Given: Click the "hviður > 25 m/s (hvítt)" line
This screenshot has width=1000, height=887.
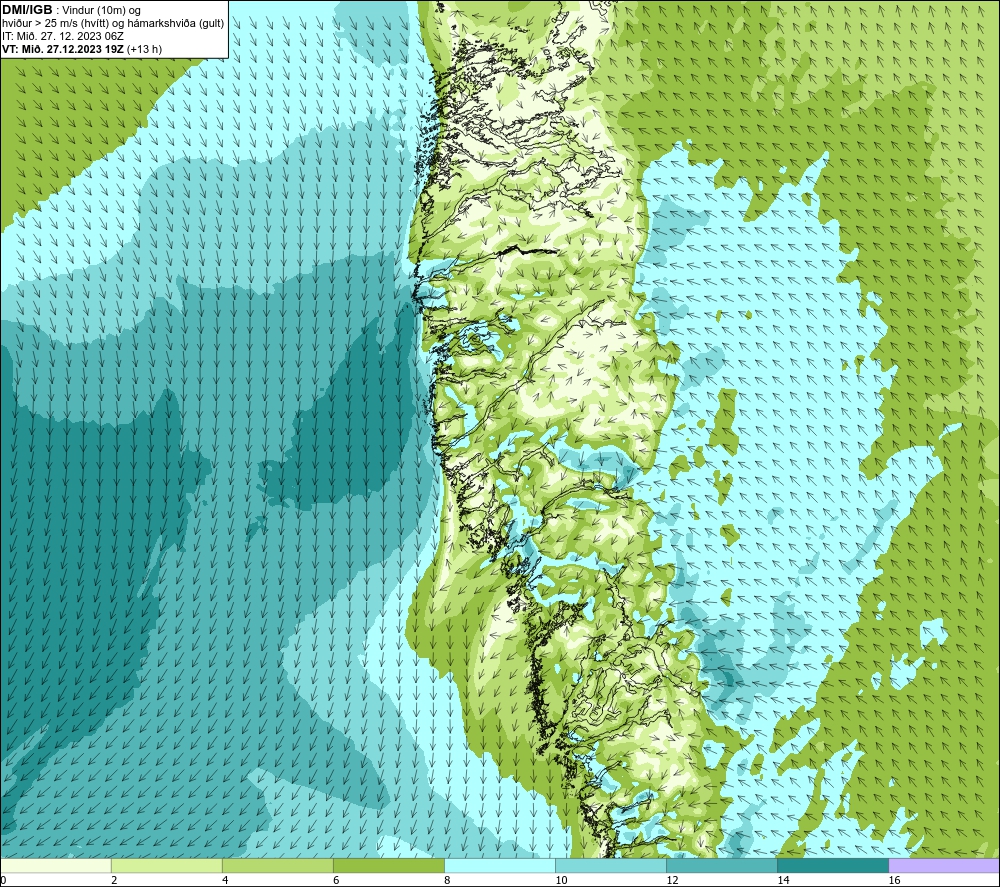Looking at the screenshot, I should tap(55, 24).
